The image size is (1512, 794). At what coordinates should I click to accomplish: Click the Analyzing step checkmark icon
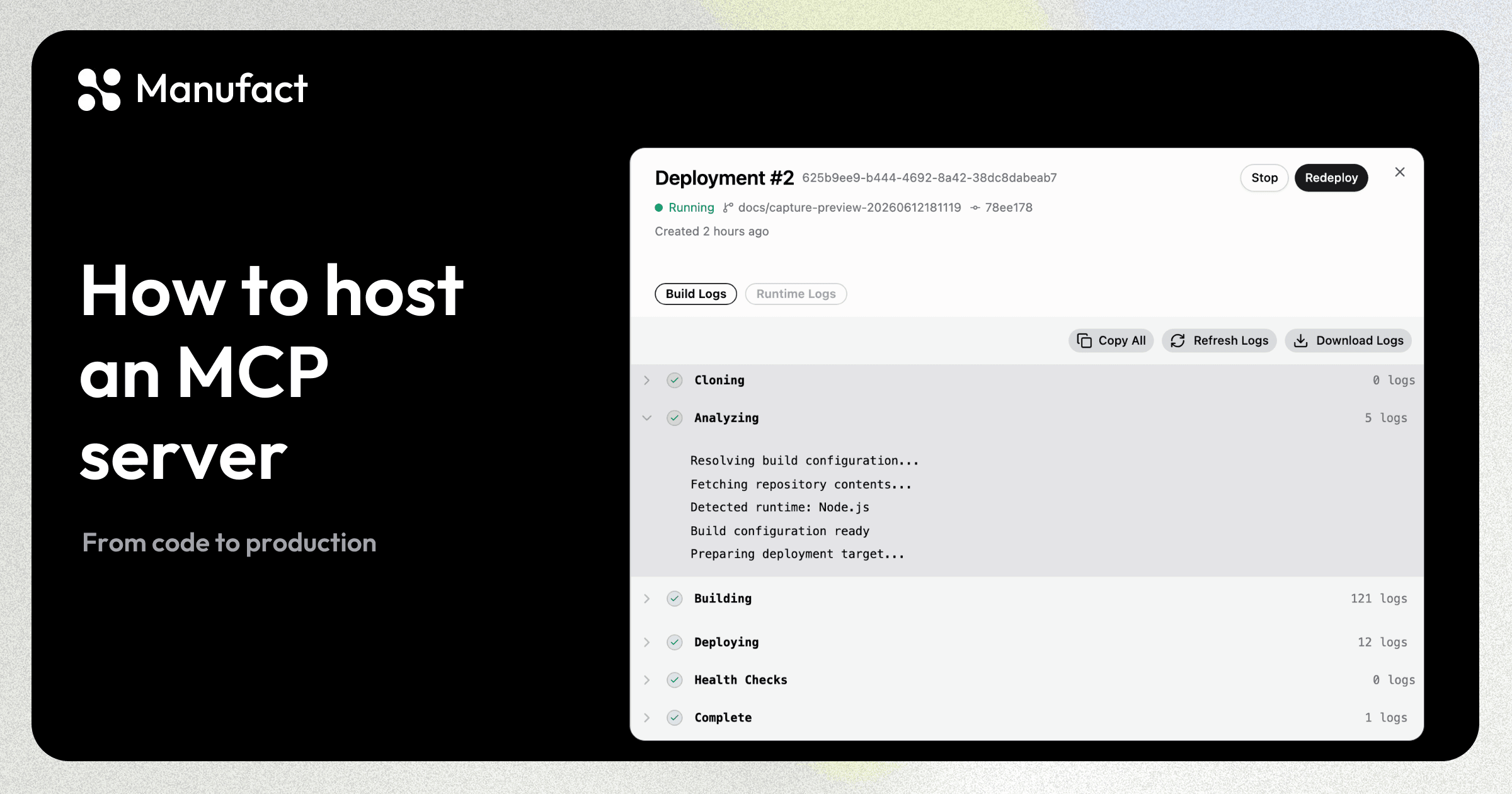675,418
